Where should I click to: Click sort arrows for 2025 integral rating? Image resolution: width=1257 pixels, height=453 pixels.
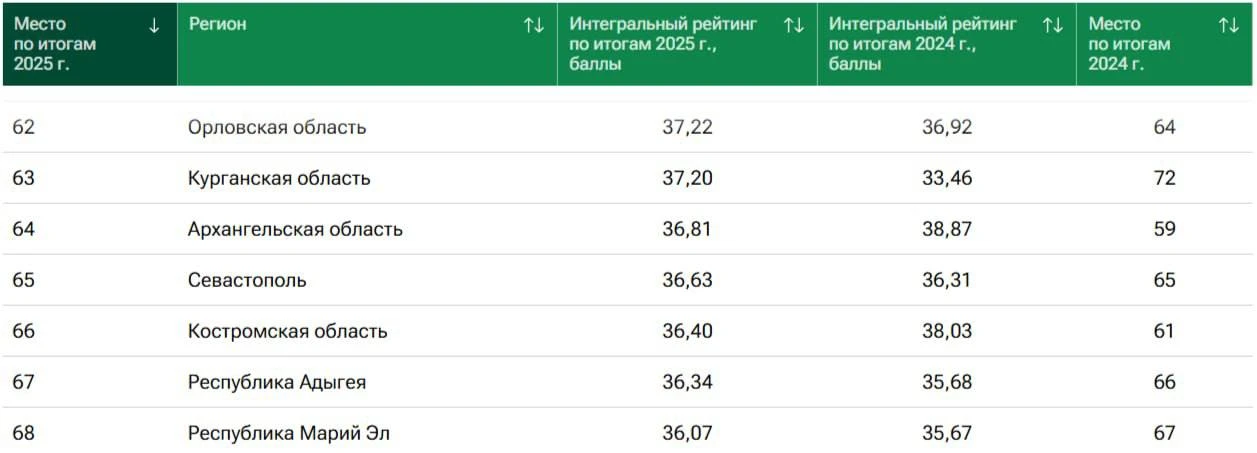point(794,26)
